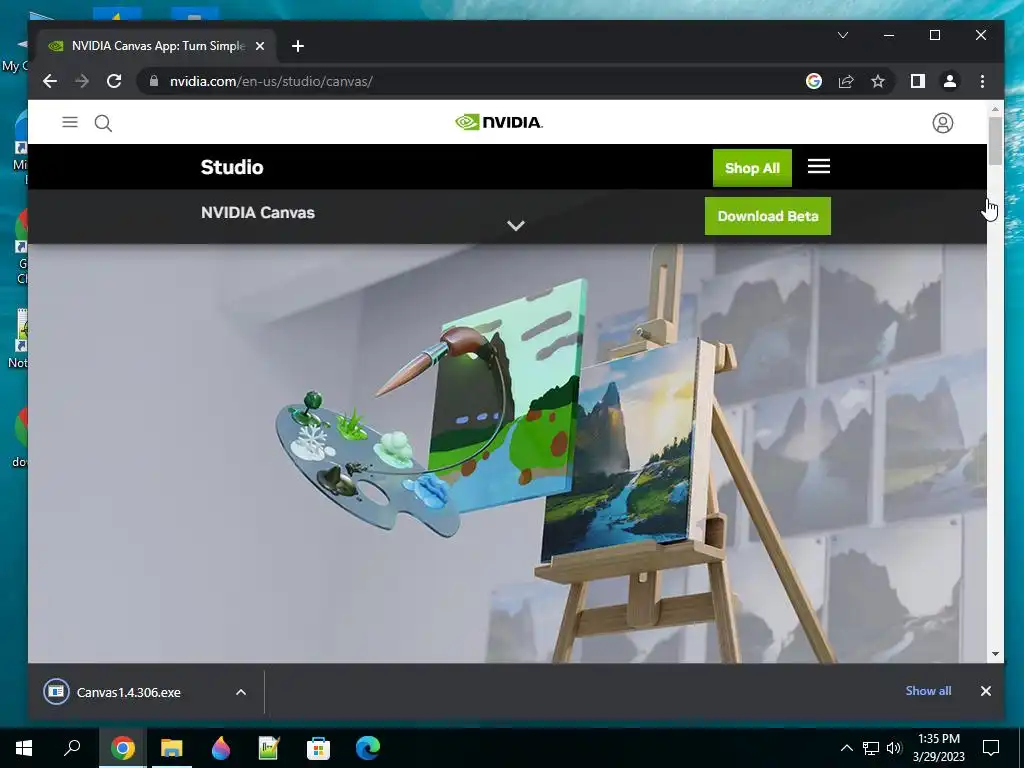
Task: Open the taskbar clock and date
Action: click(938, 748)
